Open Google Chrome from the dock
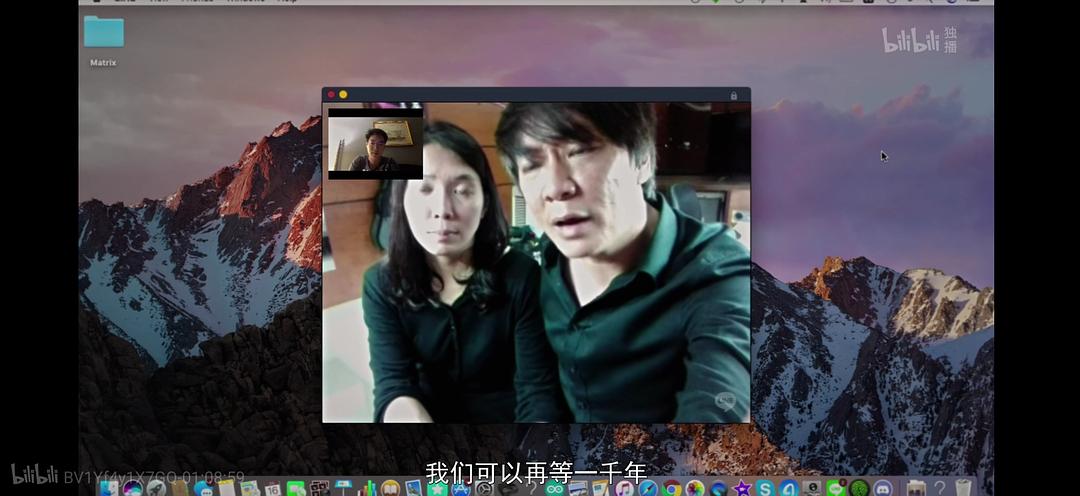This screenshot has height=496, width=1080. click(x=672, y=488)
